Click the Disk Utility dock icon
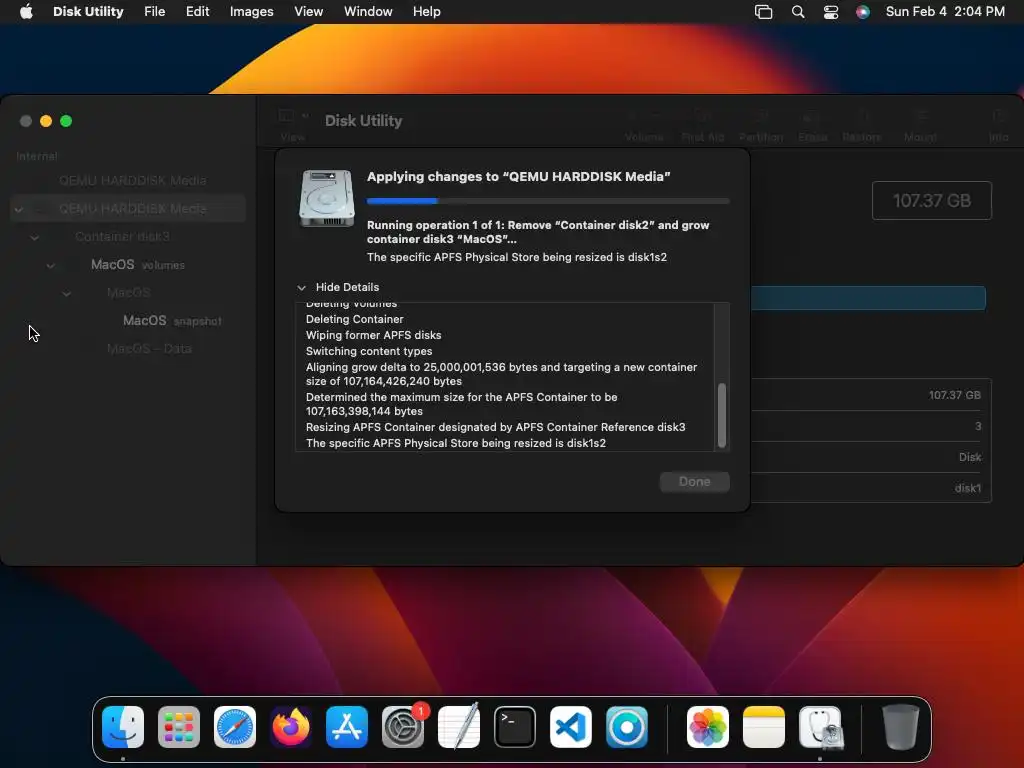 tap(821, 727)
